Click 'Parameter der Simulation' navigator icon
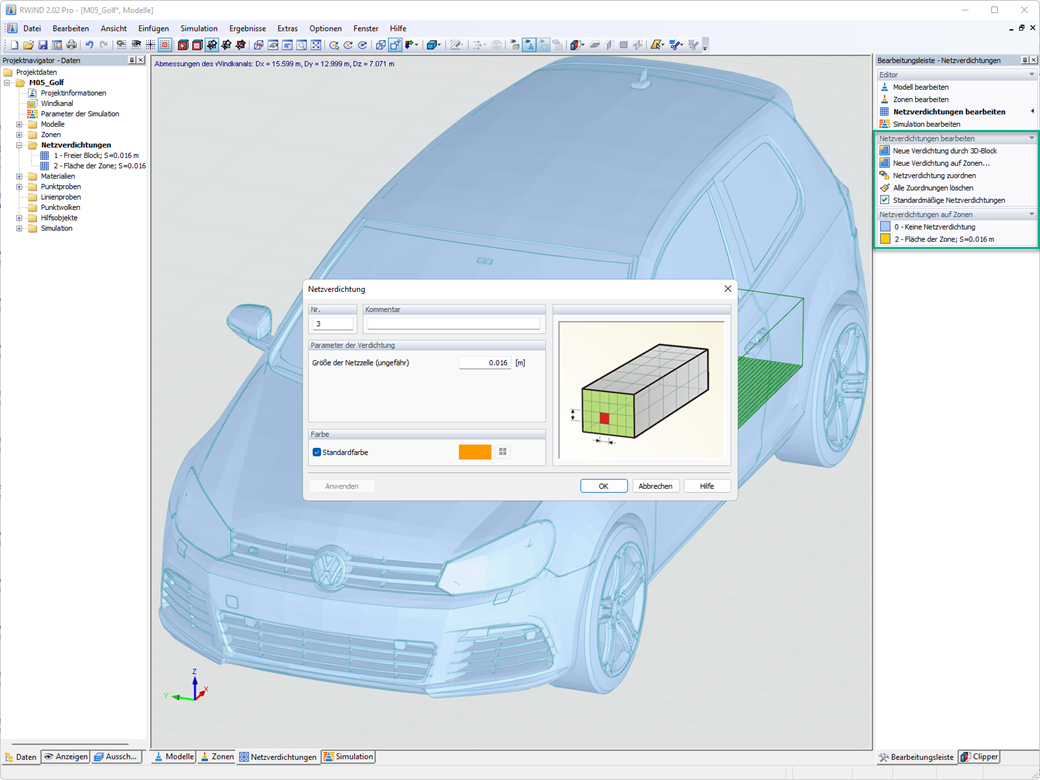1040x780 pixels. pos(32,113)
